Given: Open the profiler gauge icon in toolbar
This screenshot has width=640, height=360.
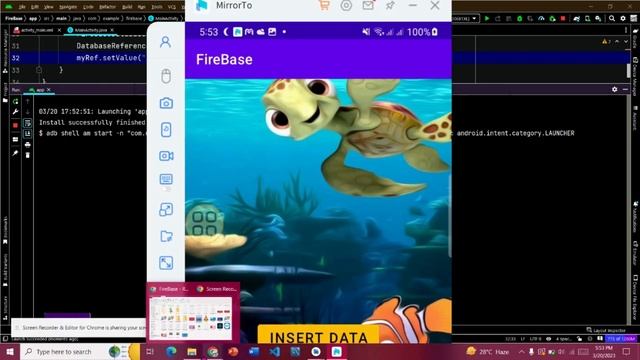Looking at the screenshot, I should pyautogui.click(x=541, y=18).
